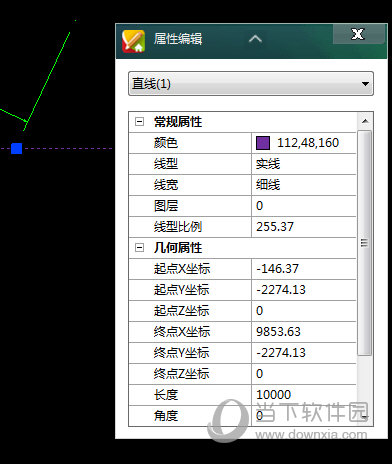
Task: Edit the 起点Z坐标 value field
Action: pyautogui.click(x=304, y=311)
